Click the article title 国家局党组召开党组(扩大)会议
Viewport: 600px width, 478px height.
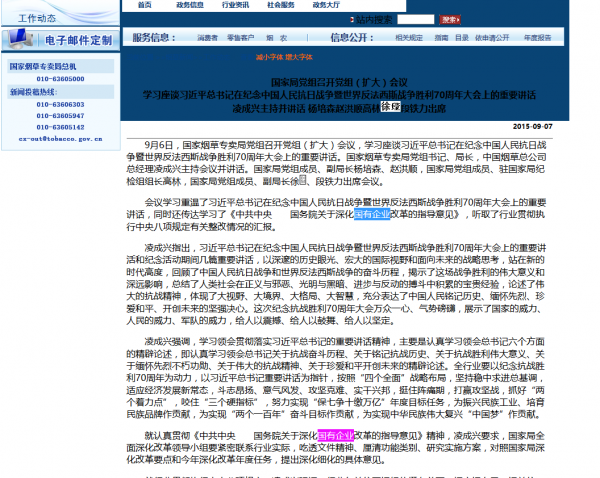[x=339, y=82]
